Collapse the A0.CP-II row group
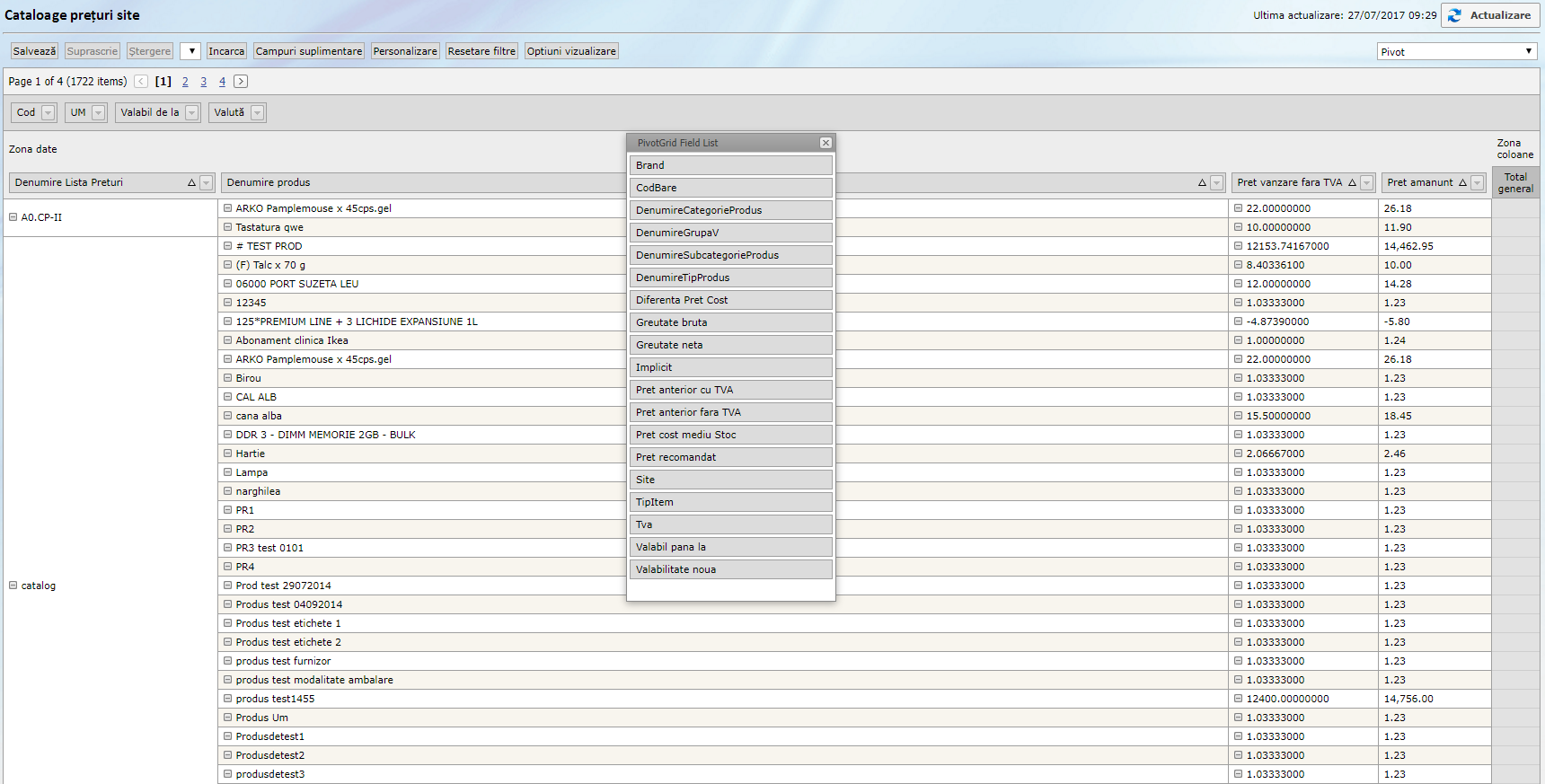1545x784 pixels. pyautogui.click(x=13, y=217)
